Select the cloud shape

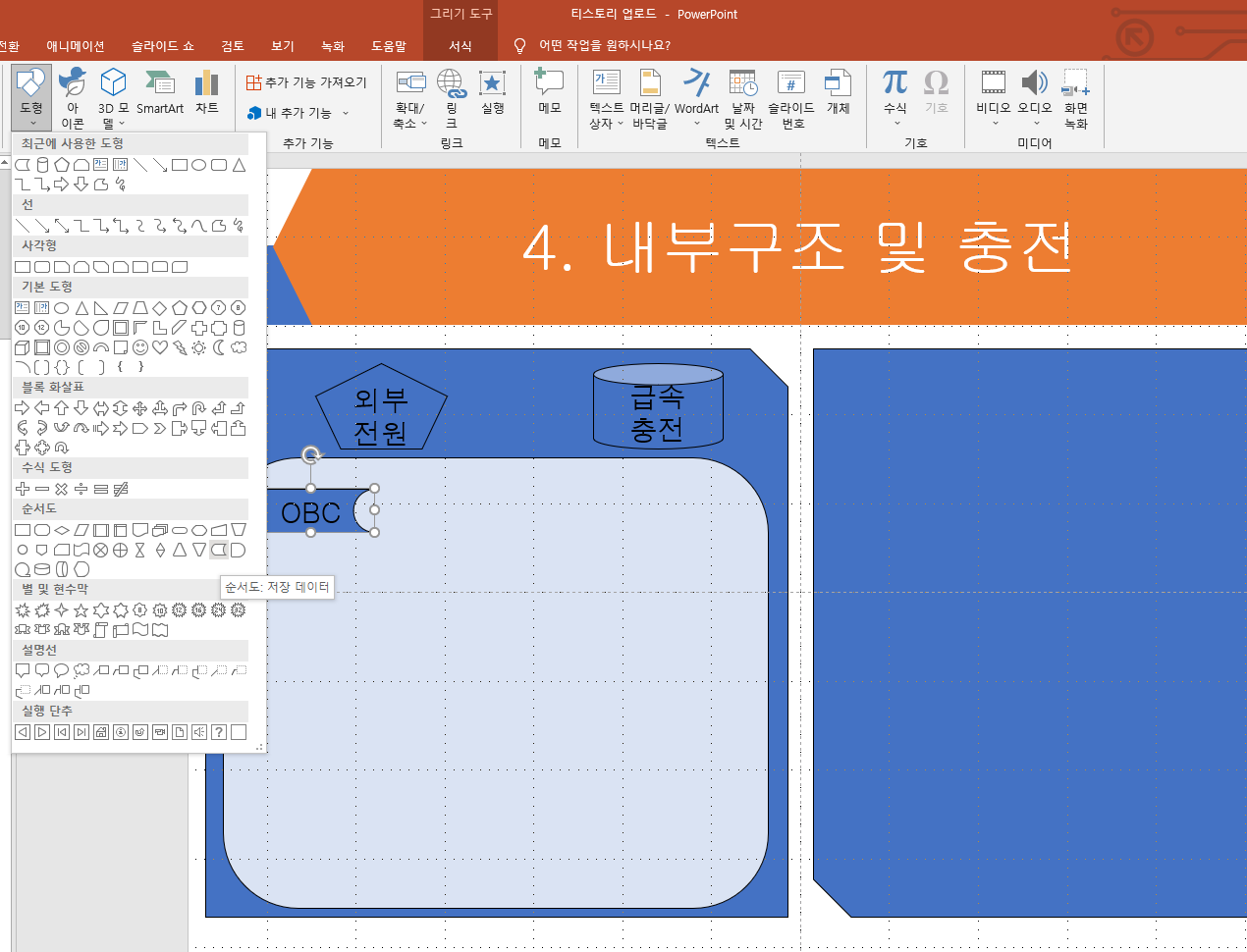point(239,347)
